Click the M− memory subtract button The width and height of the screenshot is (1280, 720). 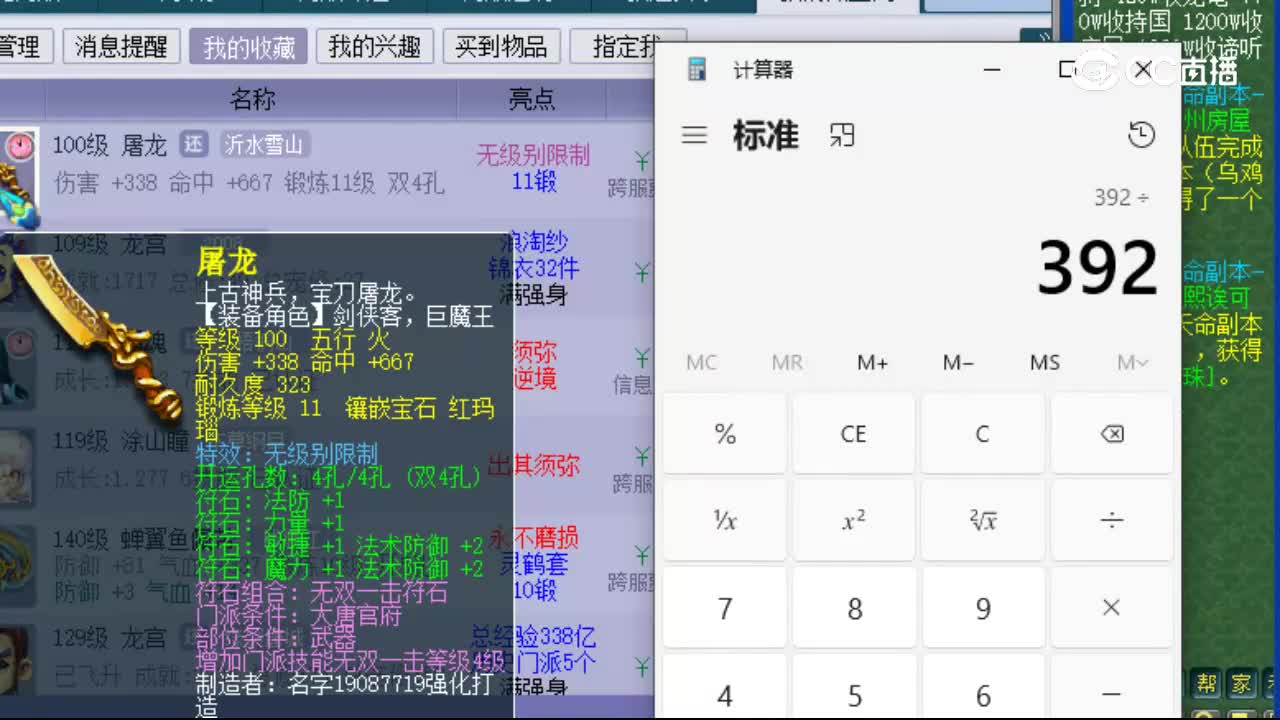point(958,362)
